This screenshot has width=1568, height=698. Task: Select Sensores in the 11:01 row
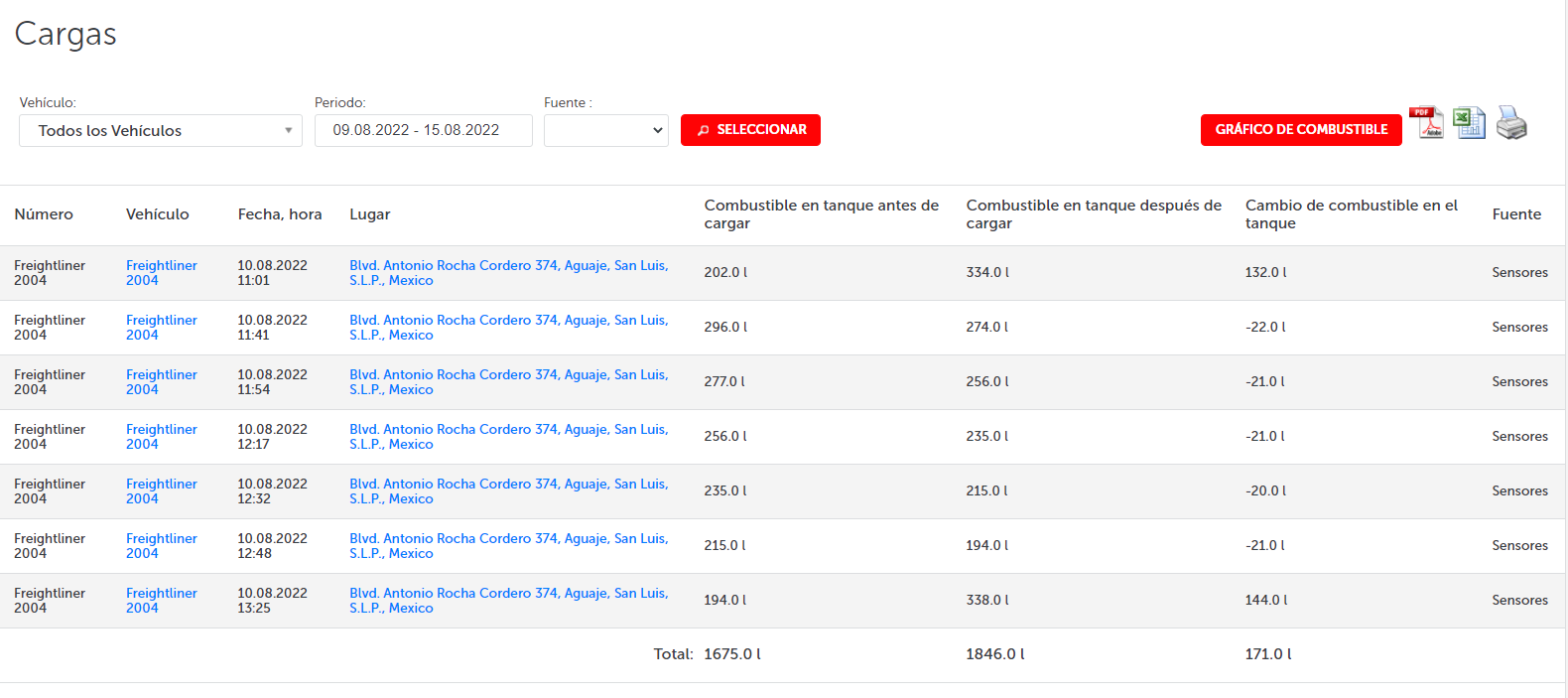pyautogui.click(x=1519, y=272)
